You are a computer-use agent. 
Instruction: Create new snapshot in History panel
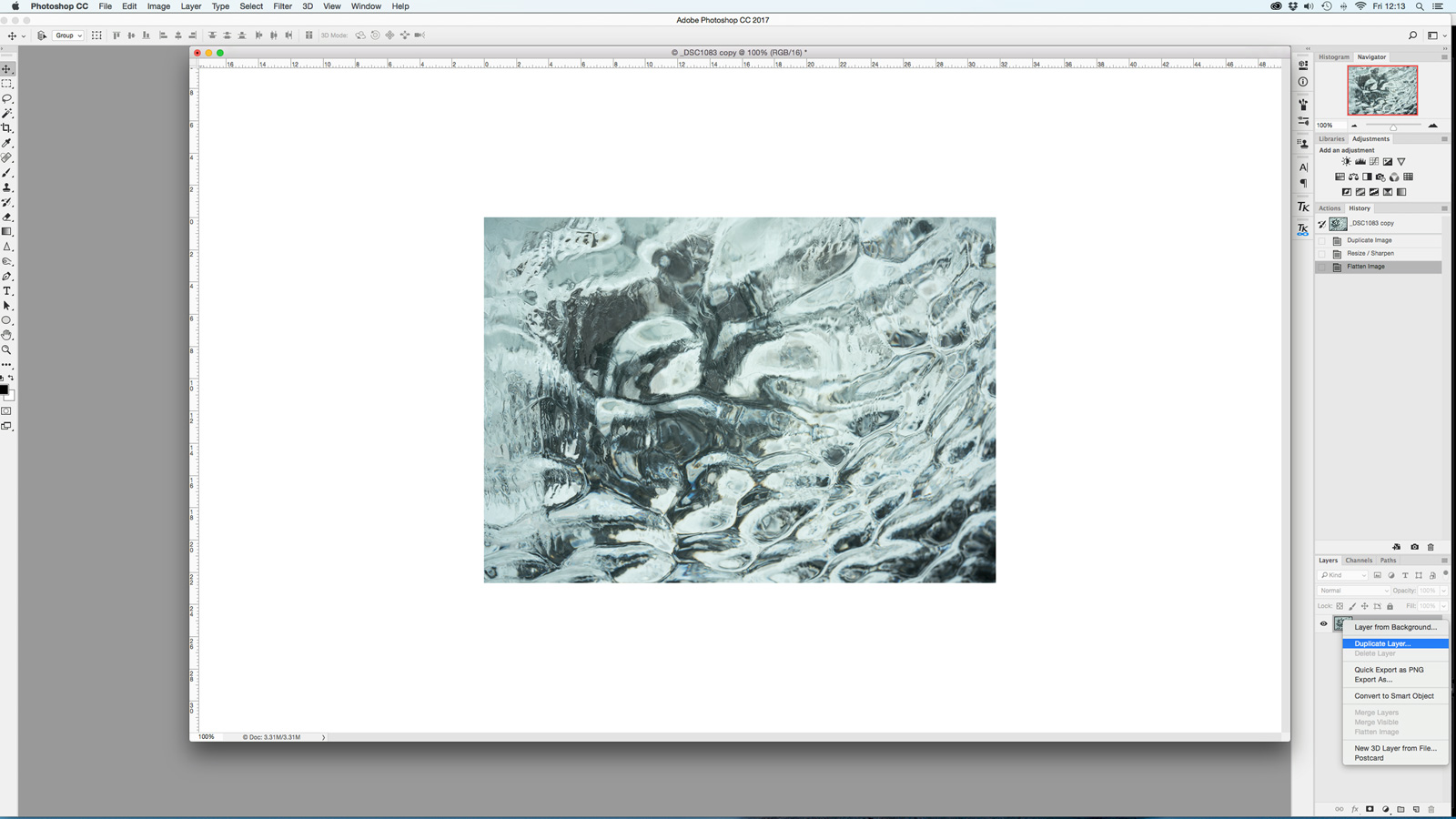coord(1414,547)
